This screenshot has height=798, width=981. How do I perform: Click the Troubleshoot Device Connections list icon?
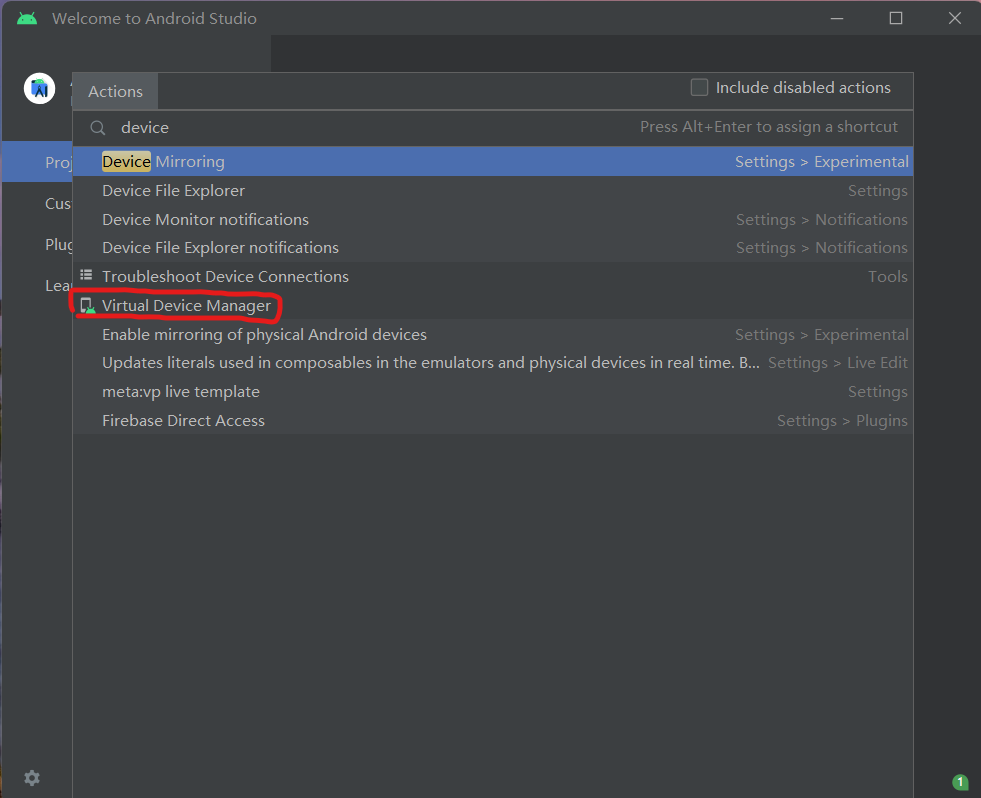86,275
